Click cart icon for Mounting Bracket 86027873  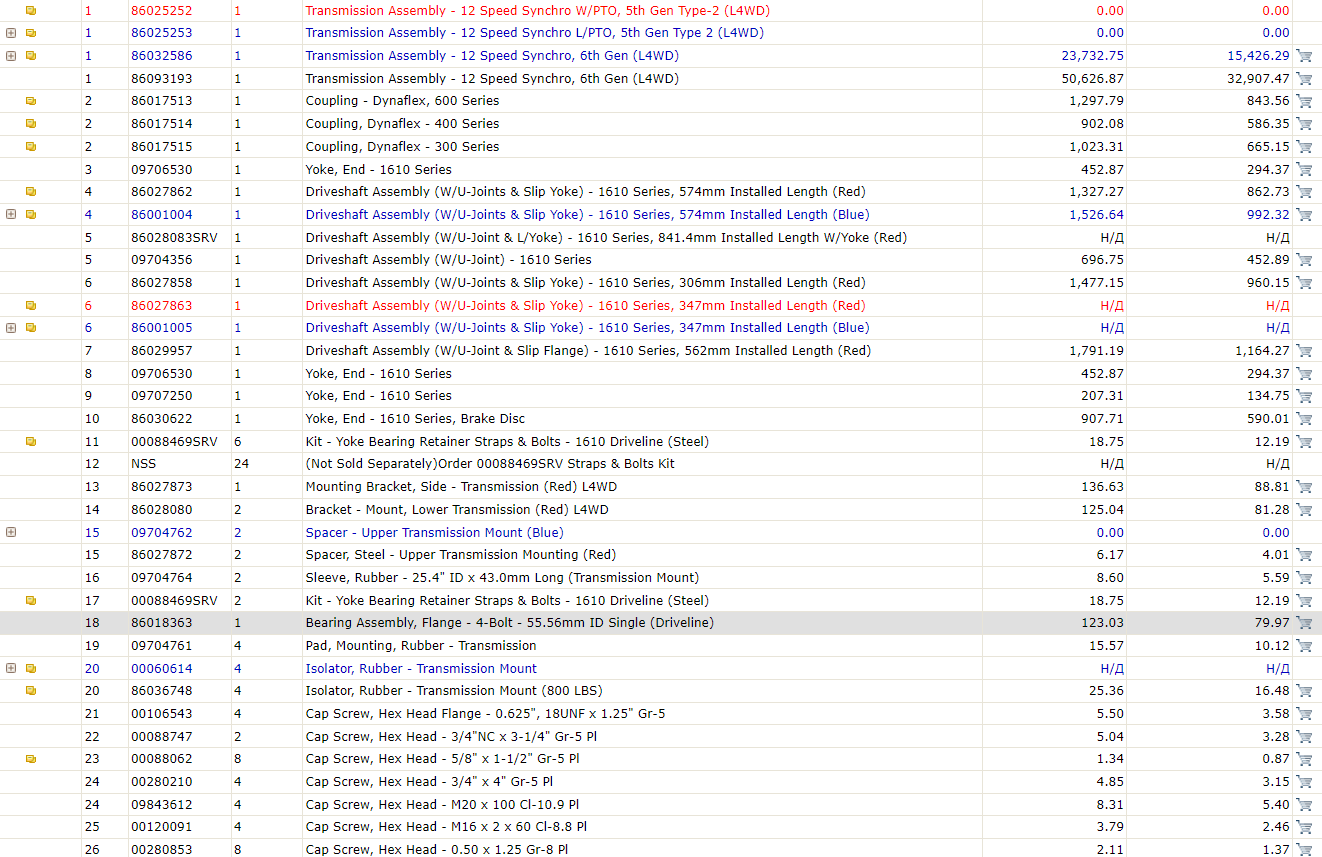click(1304, 487)
